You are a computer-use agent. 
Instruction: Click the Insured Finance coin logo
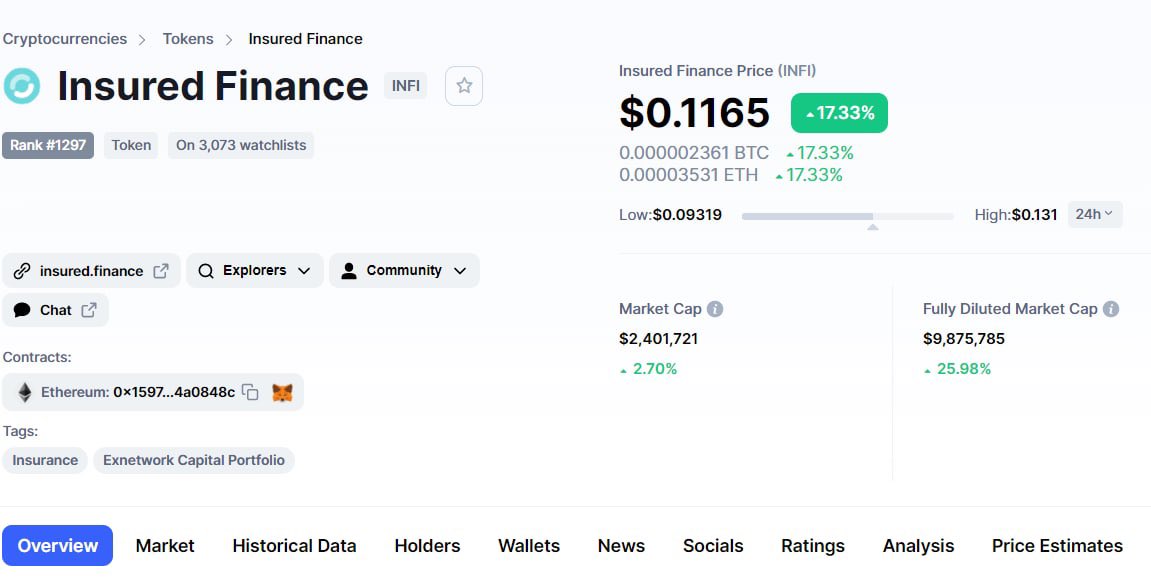pos(21,86)
